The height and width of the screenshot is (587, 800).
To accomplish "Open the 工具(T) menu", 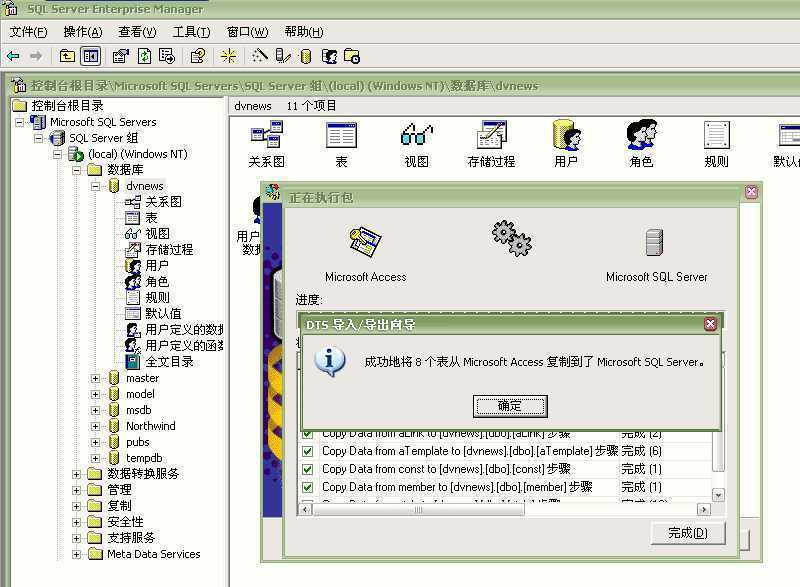I will click(191, 32).
